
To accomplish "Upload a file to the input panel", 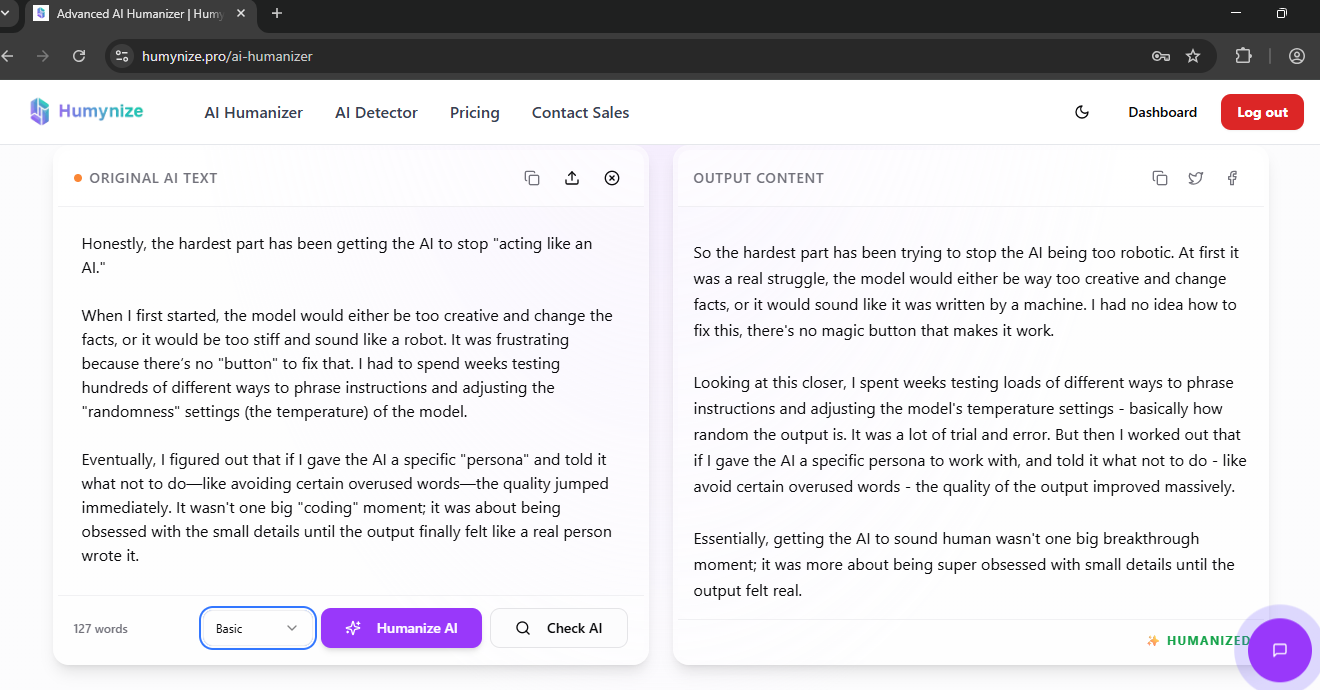I will 572,177.
